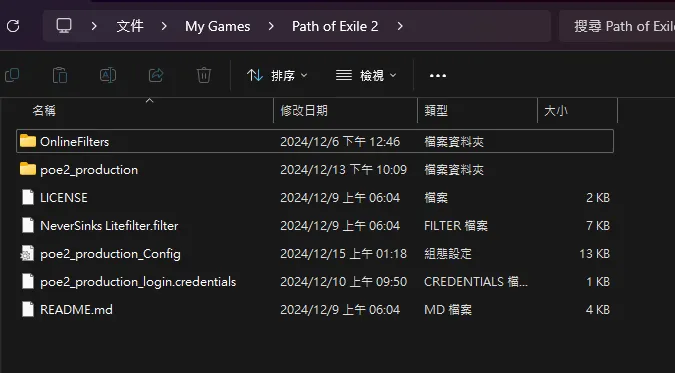This screenshot has width=675, height=373.
Task: Click the CREDENTIALS 檔... type cell
Action: pos(476,282)
